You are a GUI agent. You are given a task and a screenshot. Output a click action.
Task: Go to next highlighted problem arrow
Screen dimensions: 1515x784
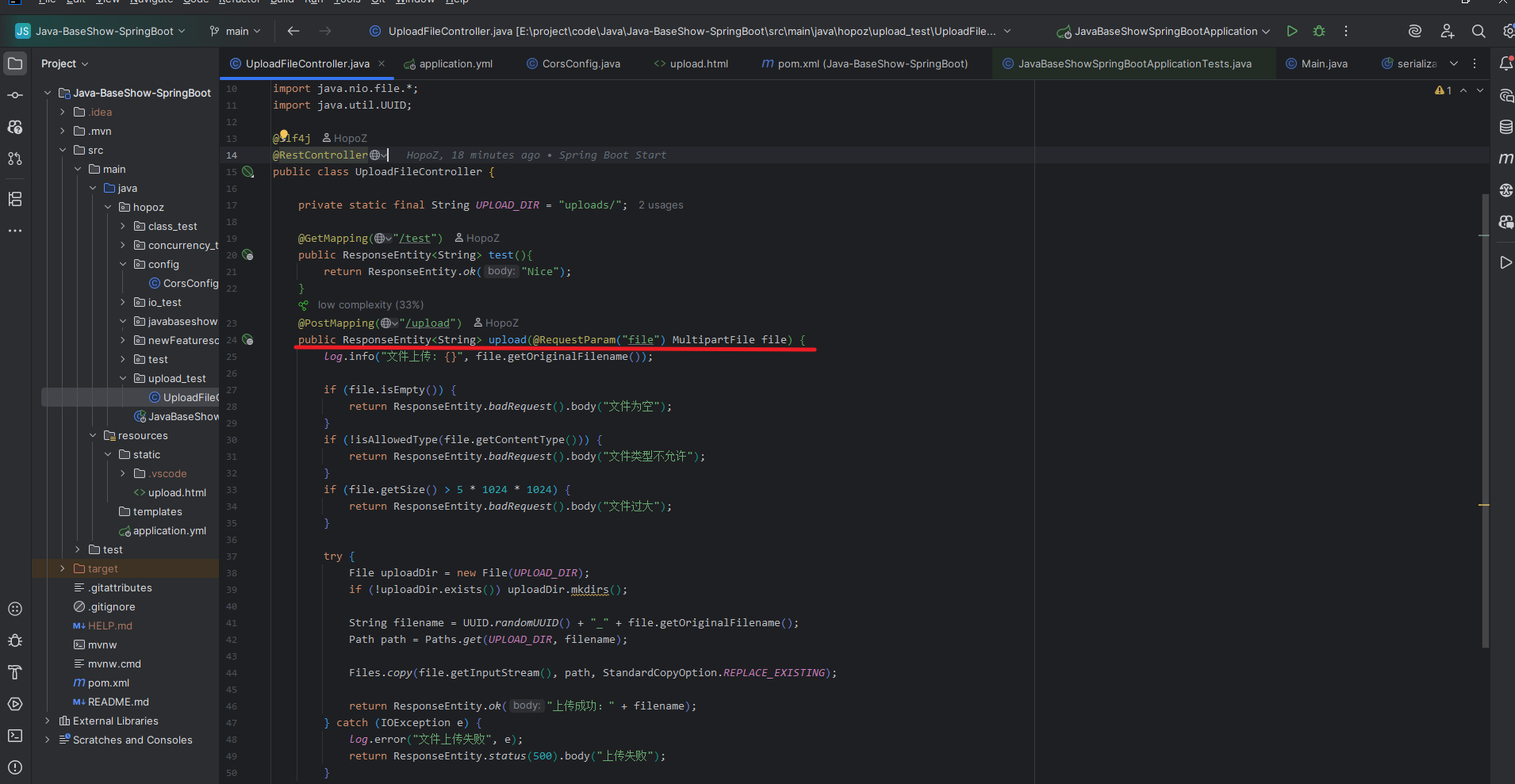(x=1480, y=90)
